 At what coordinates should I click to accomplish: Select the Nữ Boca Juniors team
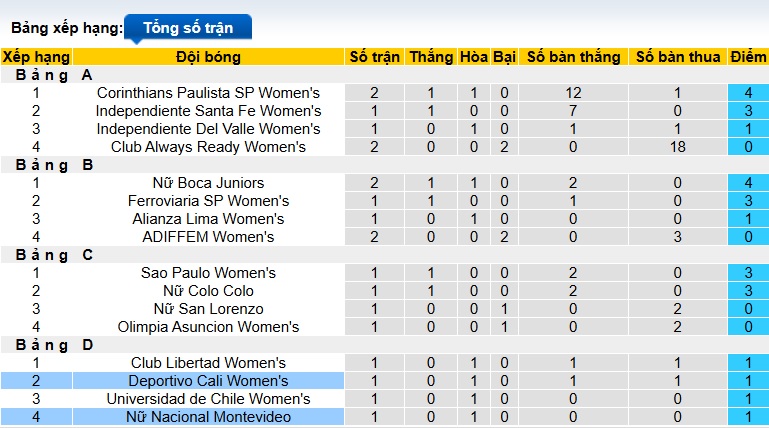208,183
